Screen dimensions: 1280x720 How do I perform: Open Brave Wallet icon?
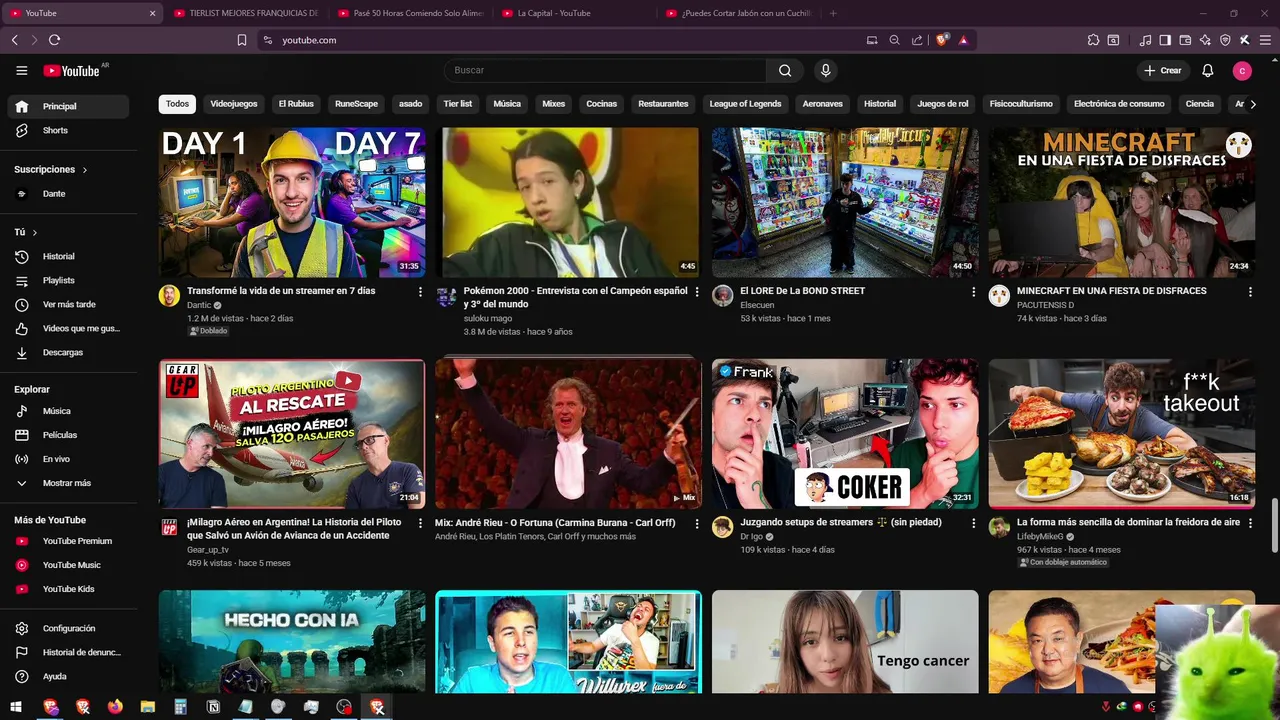[1185, 40]
